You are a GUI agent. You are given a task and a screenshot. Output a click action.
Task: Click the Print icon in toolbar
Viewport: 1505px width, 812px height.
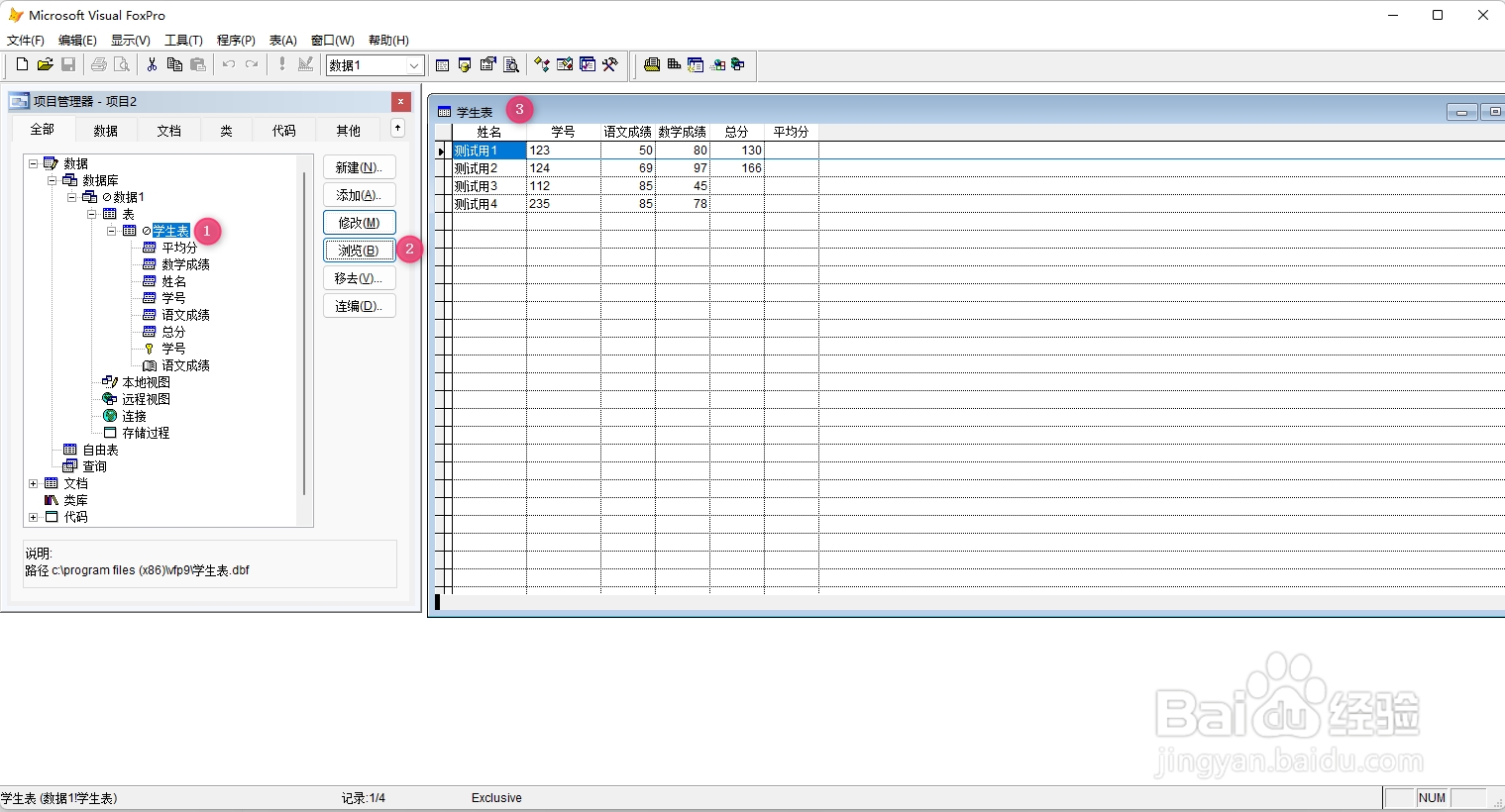[98, 64]
